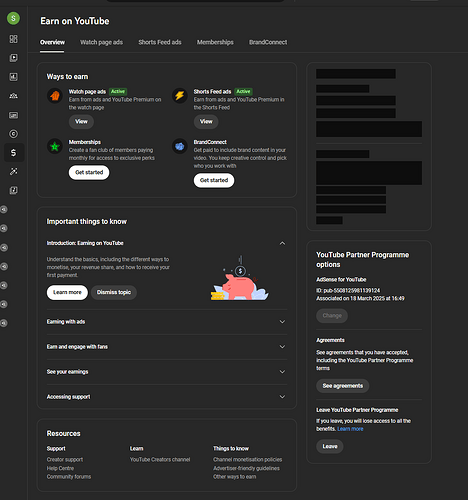The width and height of the screenshot is (468, 500).
Task: Open the YouTube Creators channel link
Action: tap(160, 460)
